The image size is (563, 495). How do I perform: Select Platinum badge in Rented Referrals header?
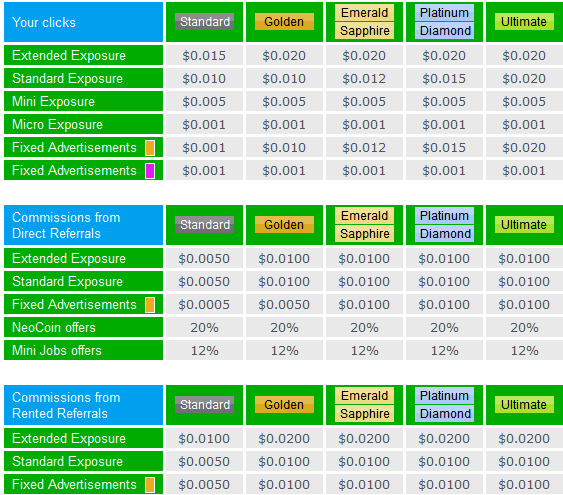click(x=445, y=396)
